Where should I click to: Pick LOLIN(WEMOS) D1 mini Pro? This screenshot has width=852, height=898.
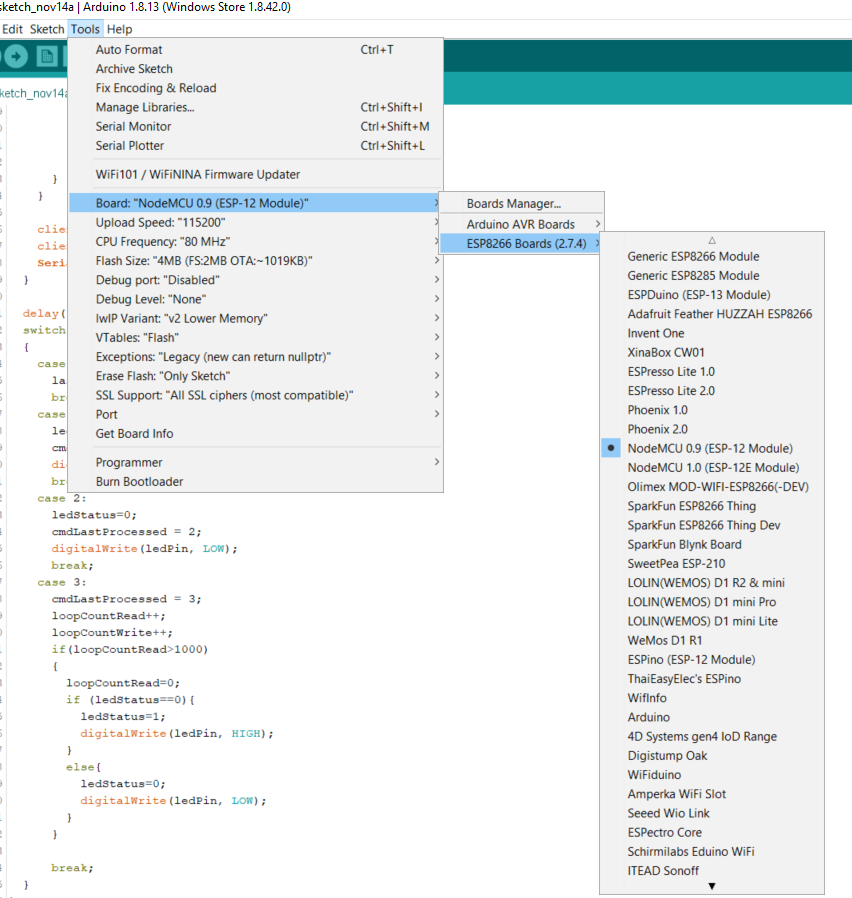pyautogui.click(x=712, y=602)
